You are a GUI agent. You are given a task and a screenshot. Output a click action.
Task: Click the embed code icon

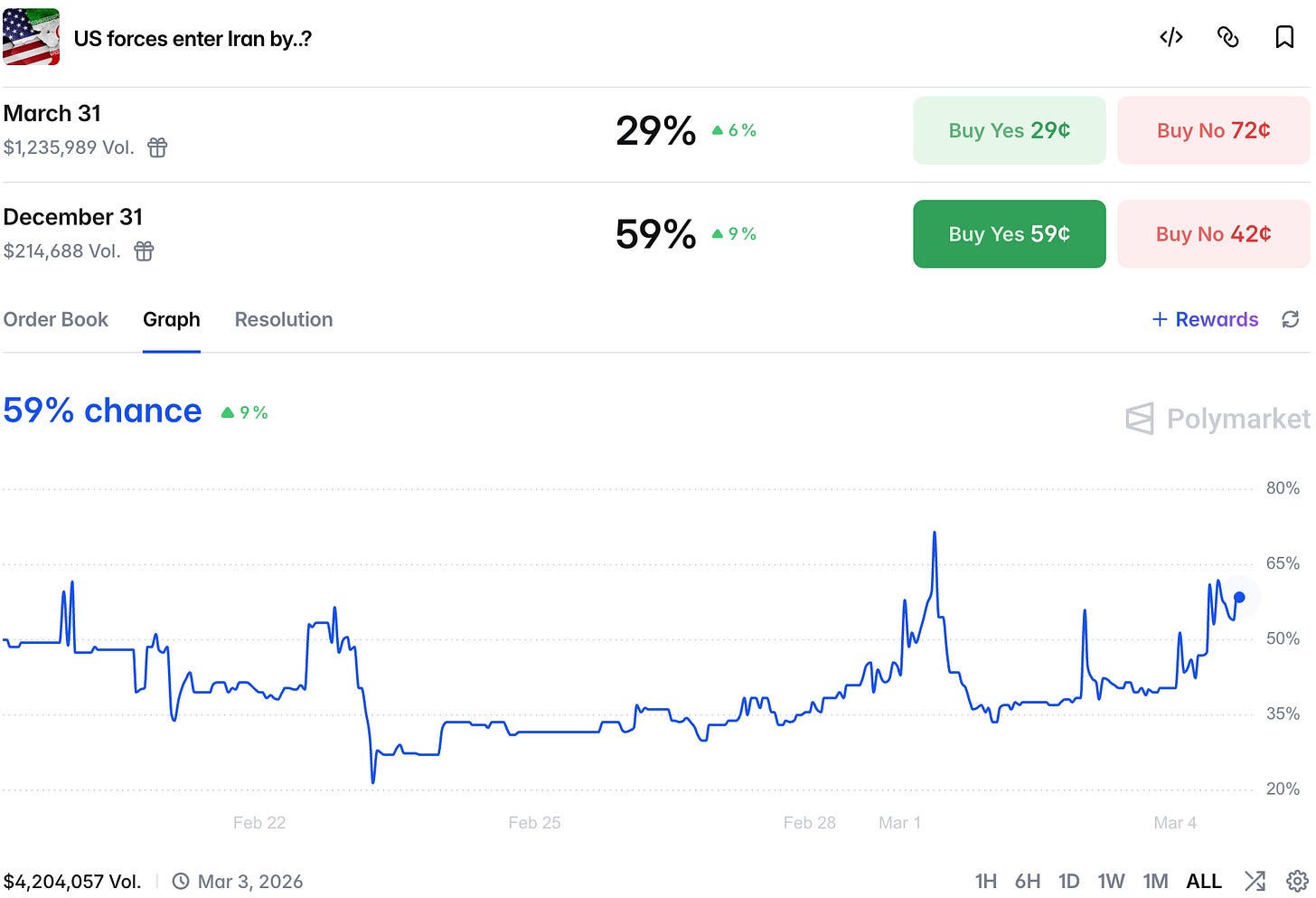(x=1171, y=37)
